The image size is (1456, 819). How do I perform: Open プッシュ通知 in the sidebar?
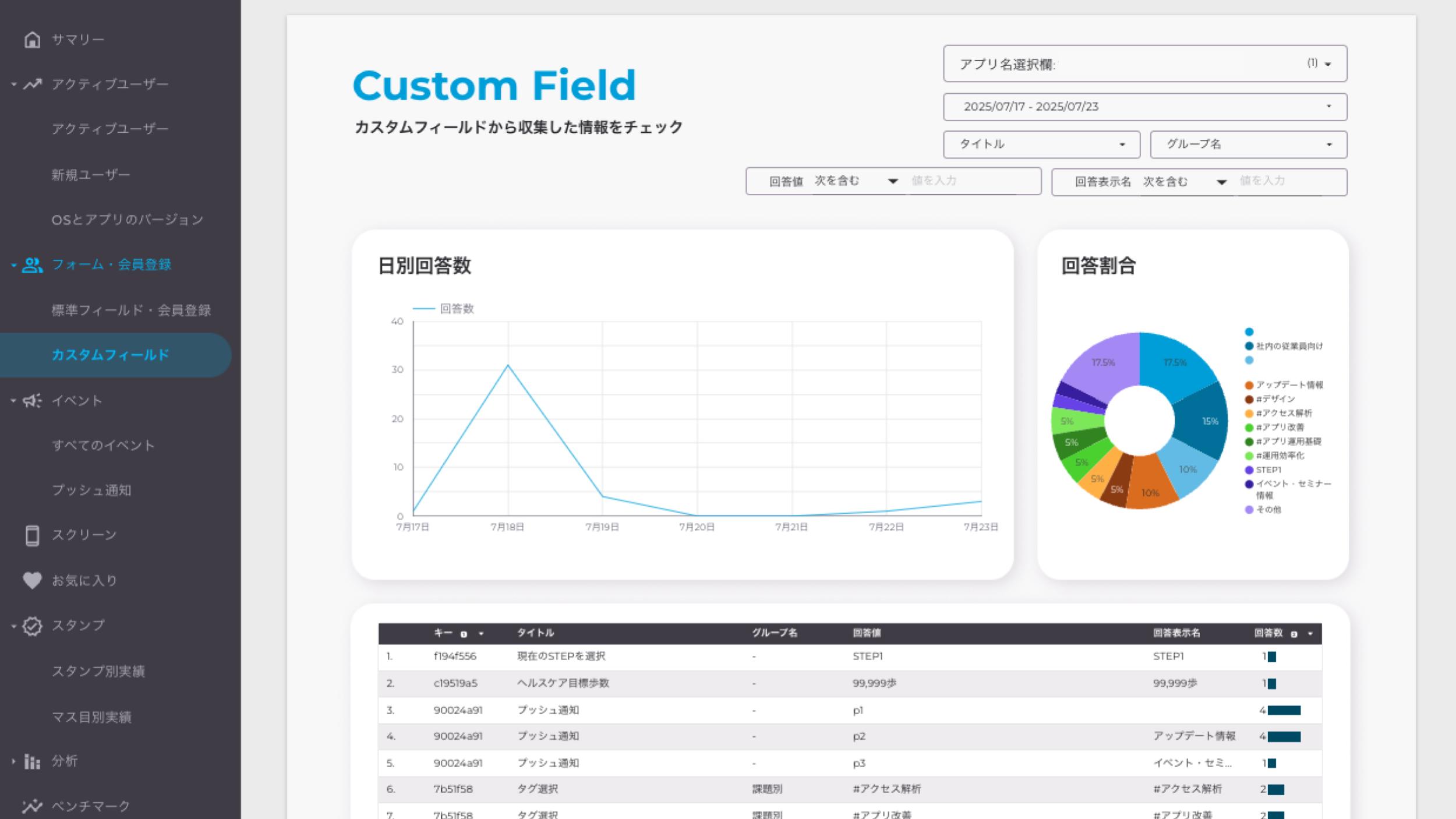point(91,490)
